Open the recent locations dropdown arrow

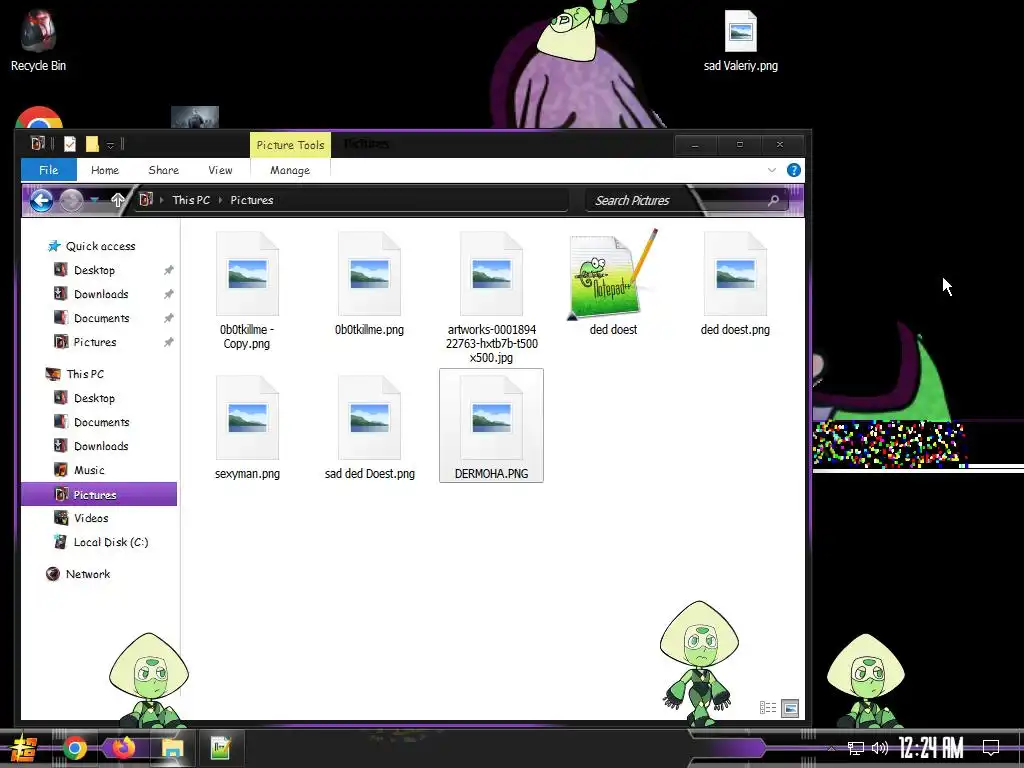[x=95, y=200]
